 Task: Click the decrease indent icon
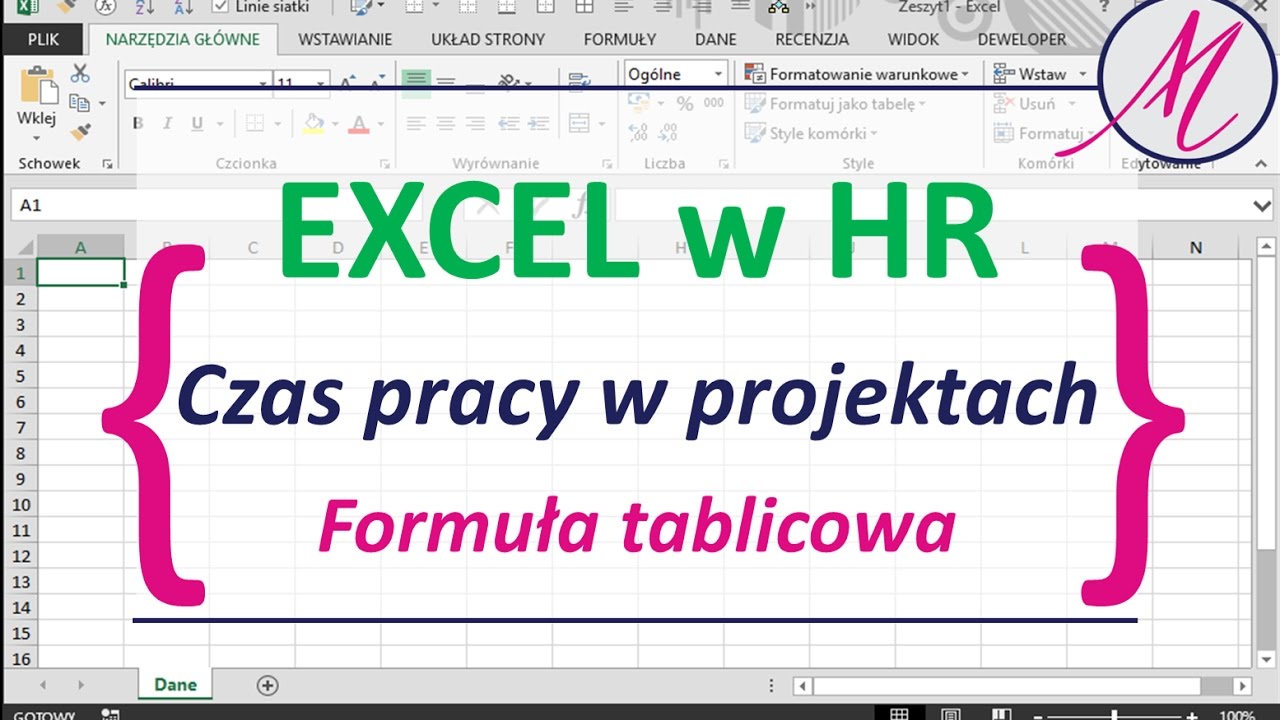(508, 124)
